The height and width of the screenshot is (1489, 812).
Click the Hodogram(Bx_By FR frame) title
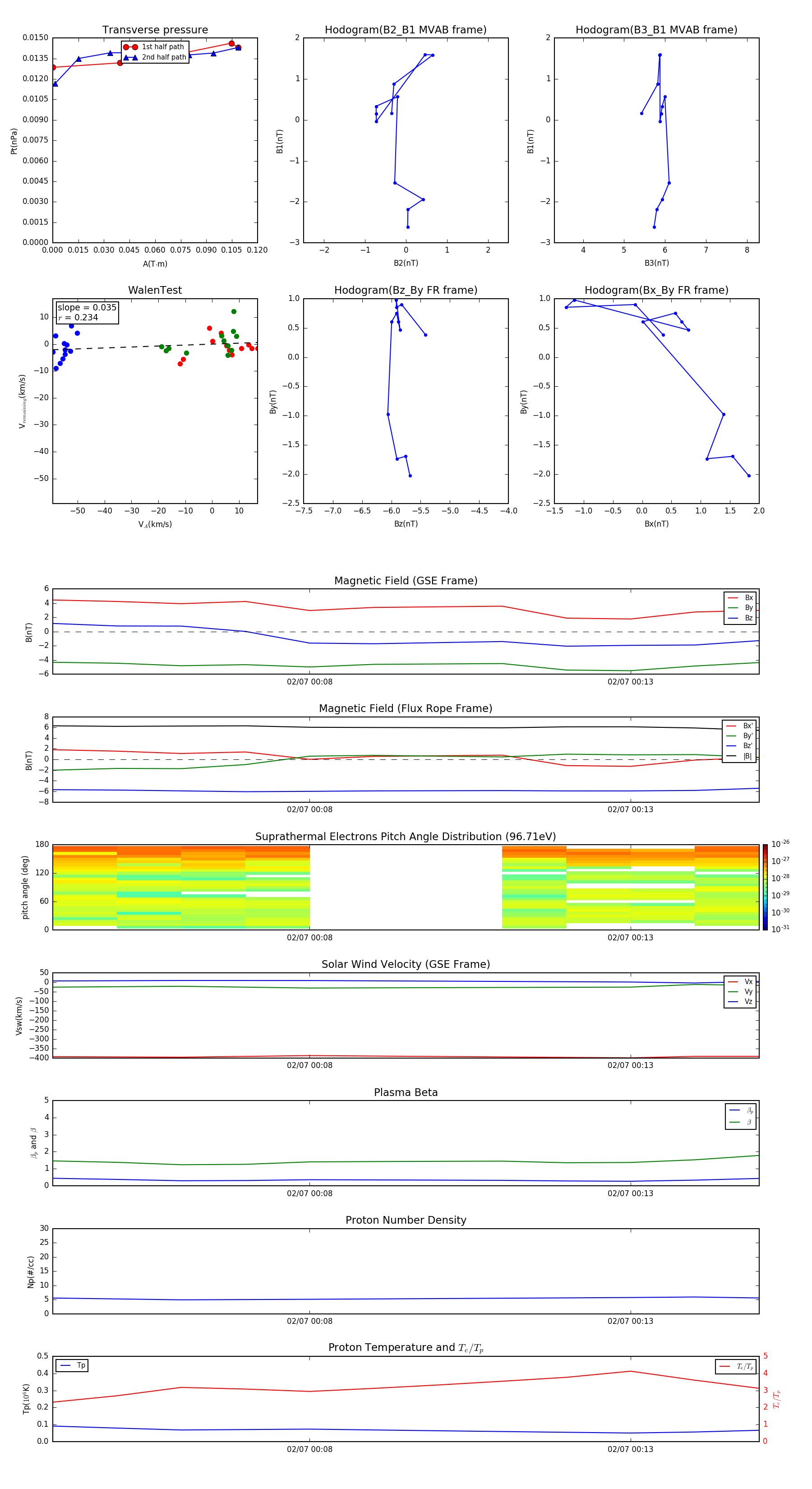point(656,290)
